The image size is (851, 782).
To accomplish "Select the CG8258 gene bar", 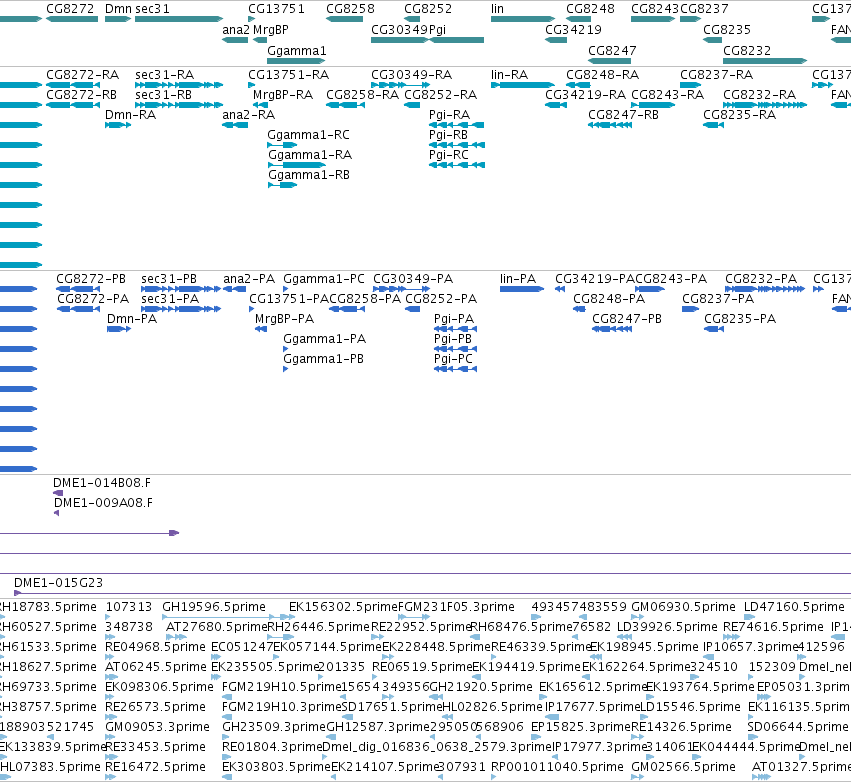I will point(345,19).
